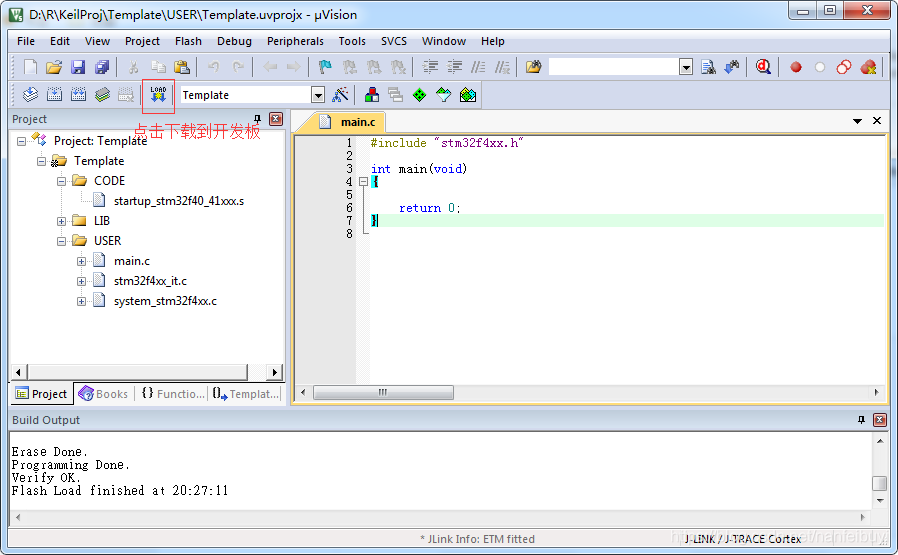Viewport: 898px width, 555px height.
Task: Switch to the Templates panel tab
Action: 245,394
